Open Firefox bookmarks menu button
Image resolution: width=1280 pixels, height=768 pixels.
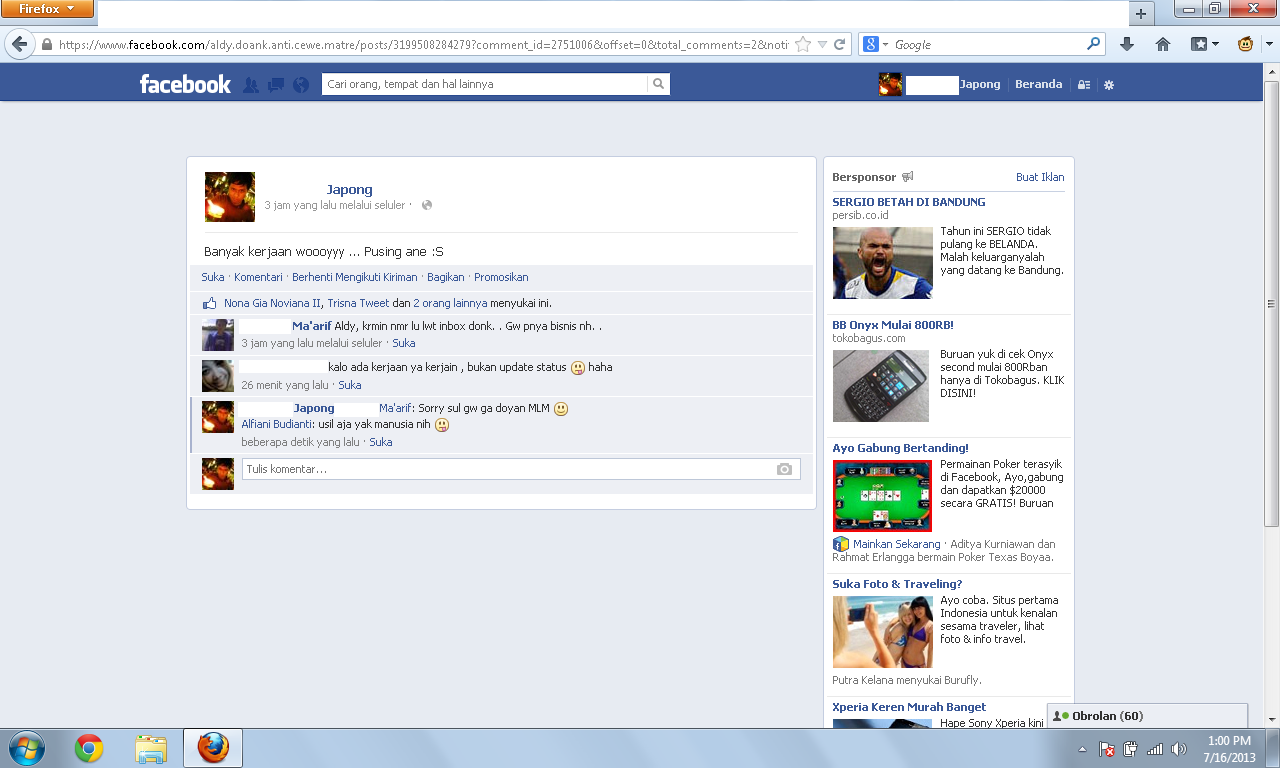coord(1205,44)
